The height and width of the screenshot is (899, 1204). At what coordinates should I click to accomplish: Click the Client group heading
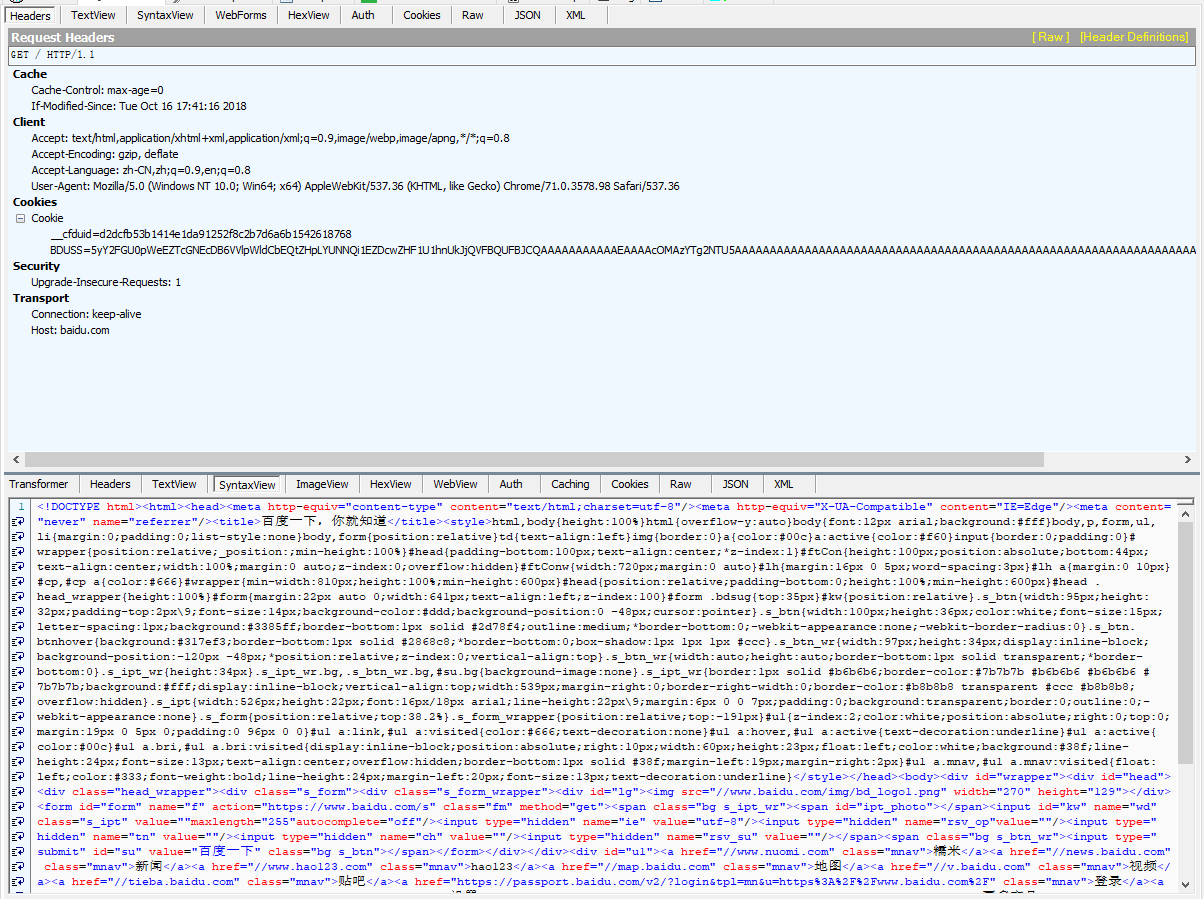tap(29, 122)
